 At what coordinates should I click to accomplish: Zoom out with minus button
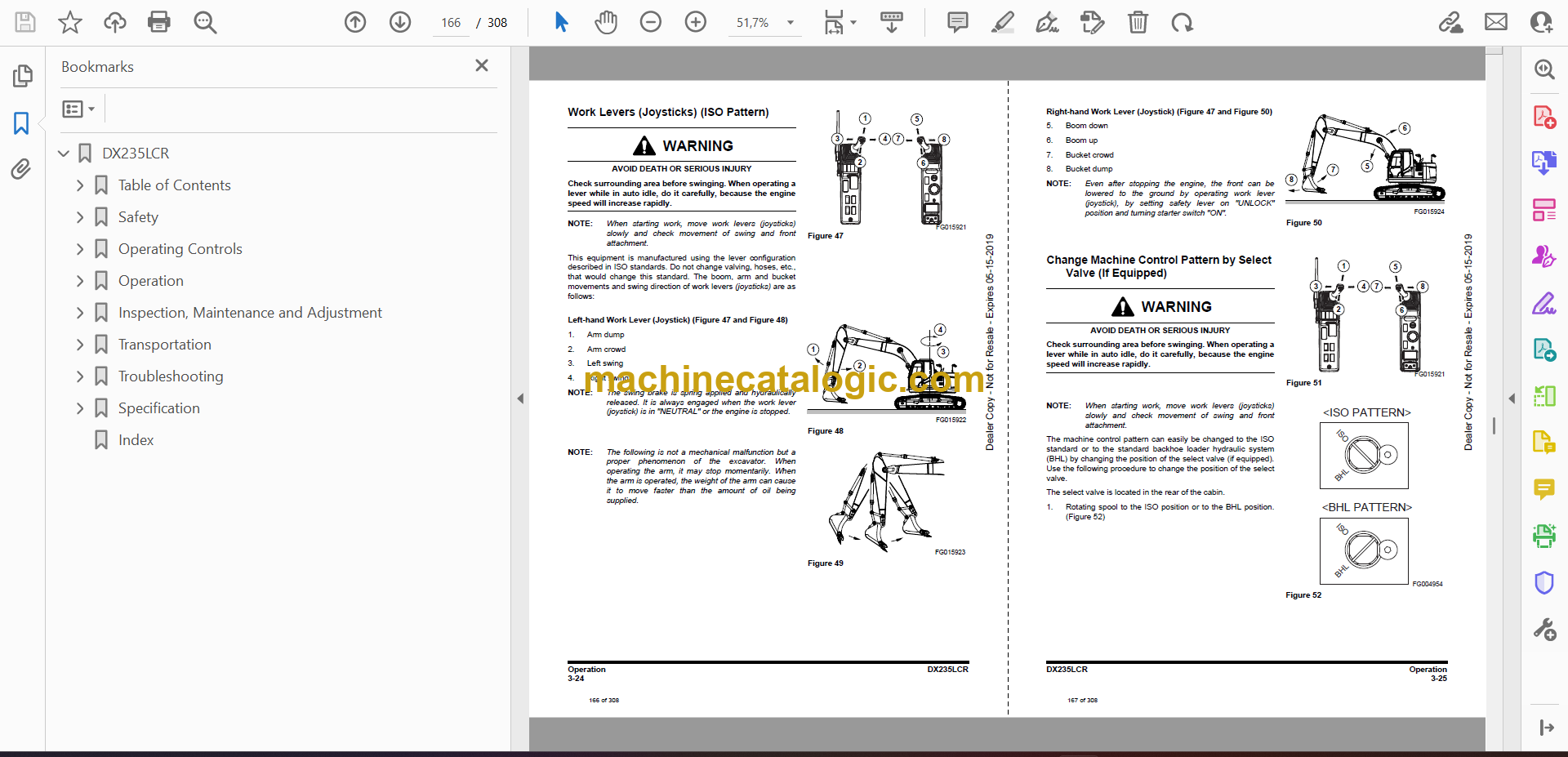(651, 22)
